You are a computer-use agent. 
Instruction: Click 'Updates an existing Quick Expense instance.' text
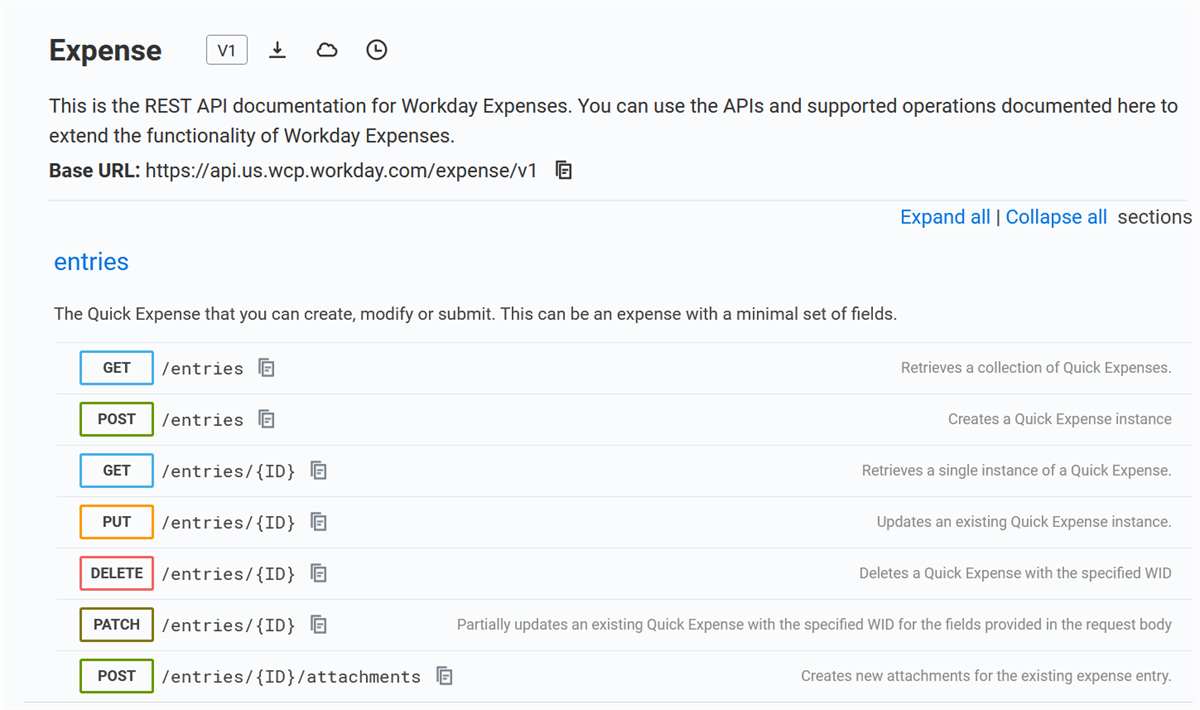[x=1024, y=522]
